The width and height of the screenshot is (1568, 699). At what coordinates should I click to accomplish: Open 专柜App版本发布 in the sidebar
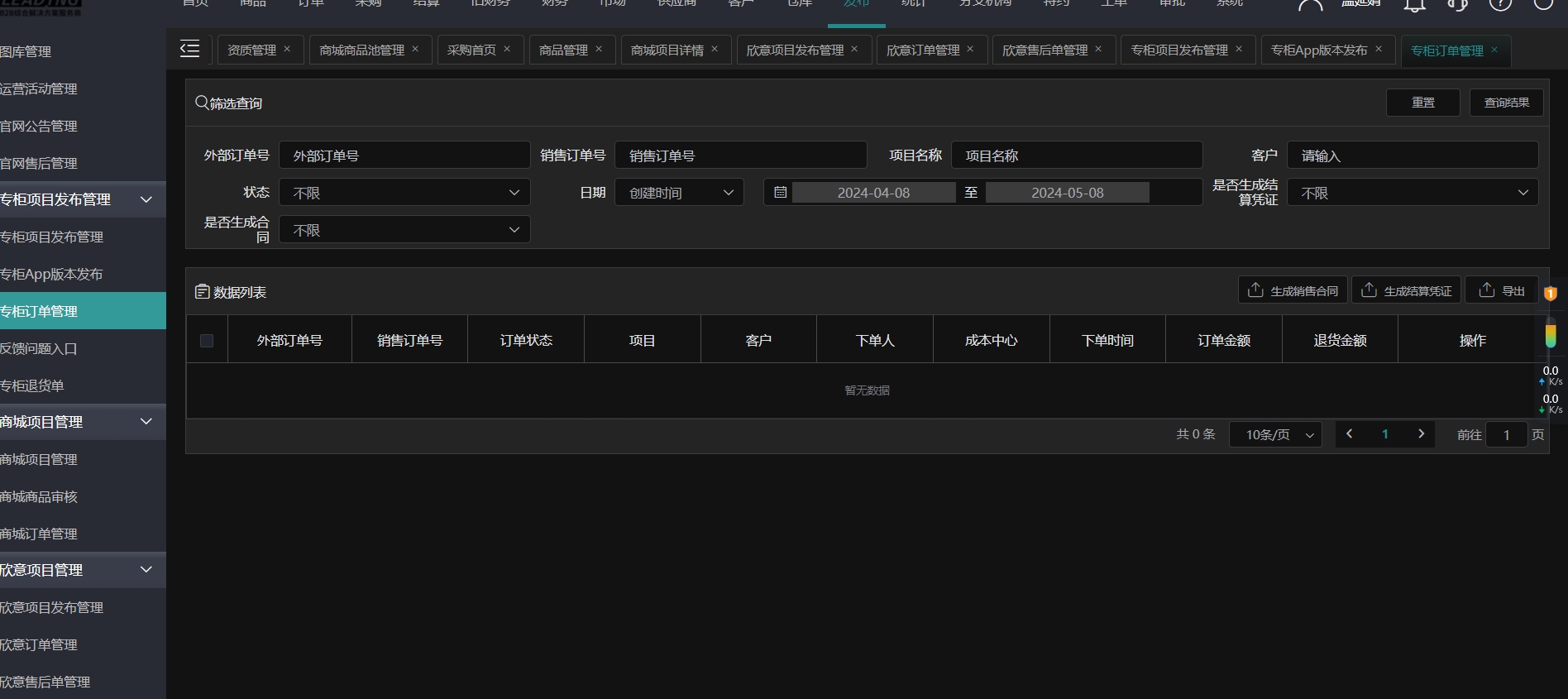tap(83, 274)
